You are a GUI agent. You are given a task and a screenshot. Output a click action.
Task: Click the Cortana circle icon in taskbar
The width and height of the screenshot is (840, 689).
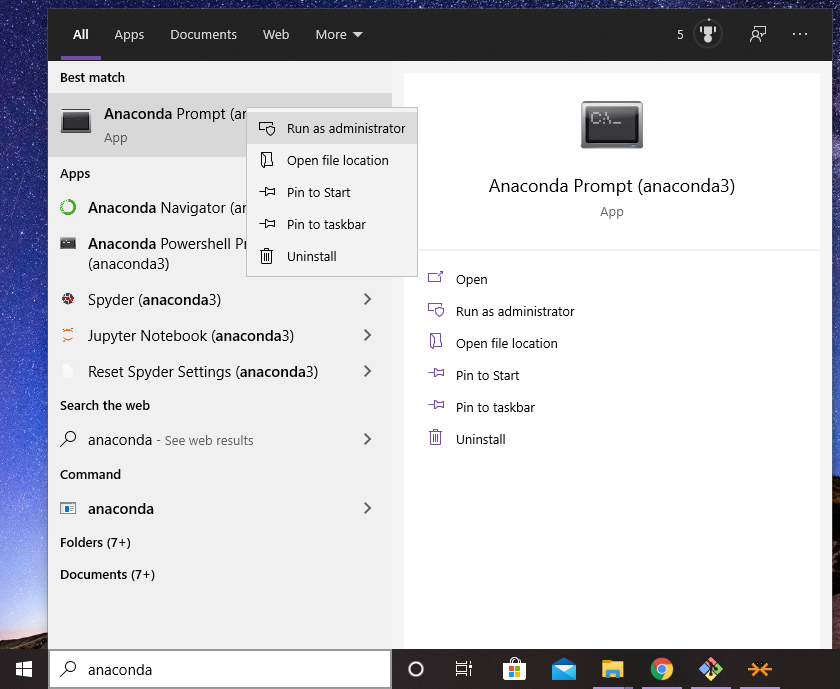coord(416,669)
